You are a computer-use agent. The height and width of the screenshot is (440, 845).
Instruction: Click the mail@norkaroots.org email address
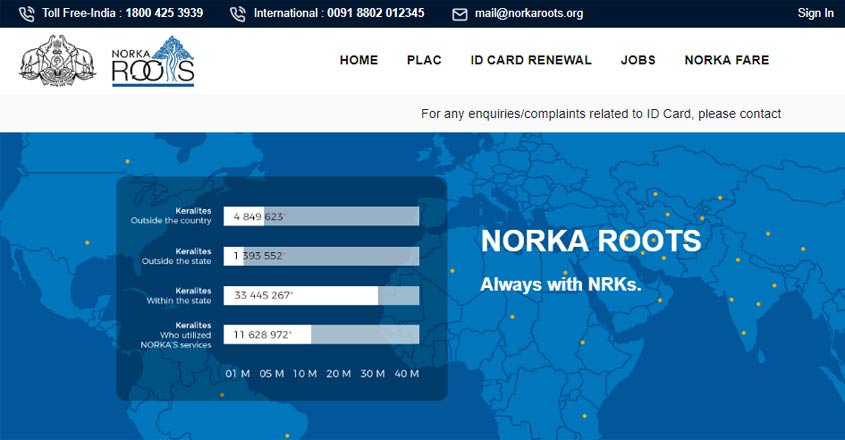529,14
